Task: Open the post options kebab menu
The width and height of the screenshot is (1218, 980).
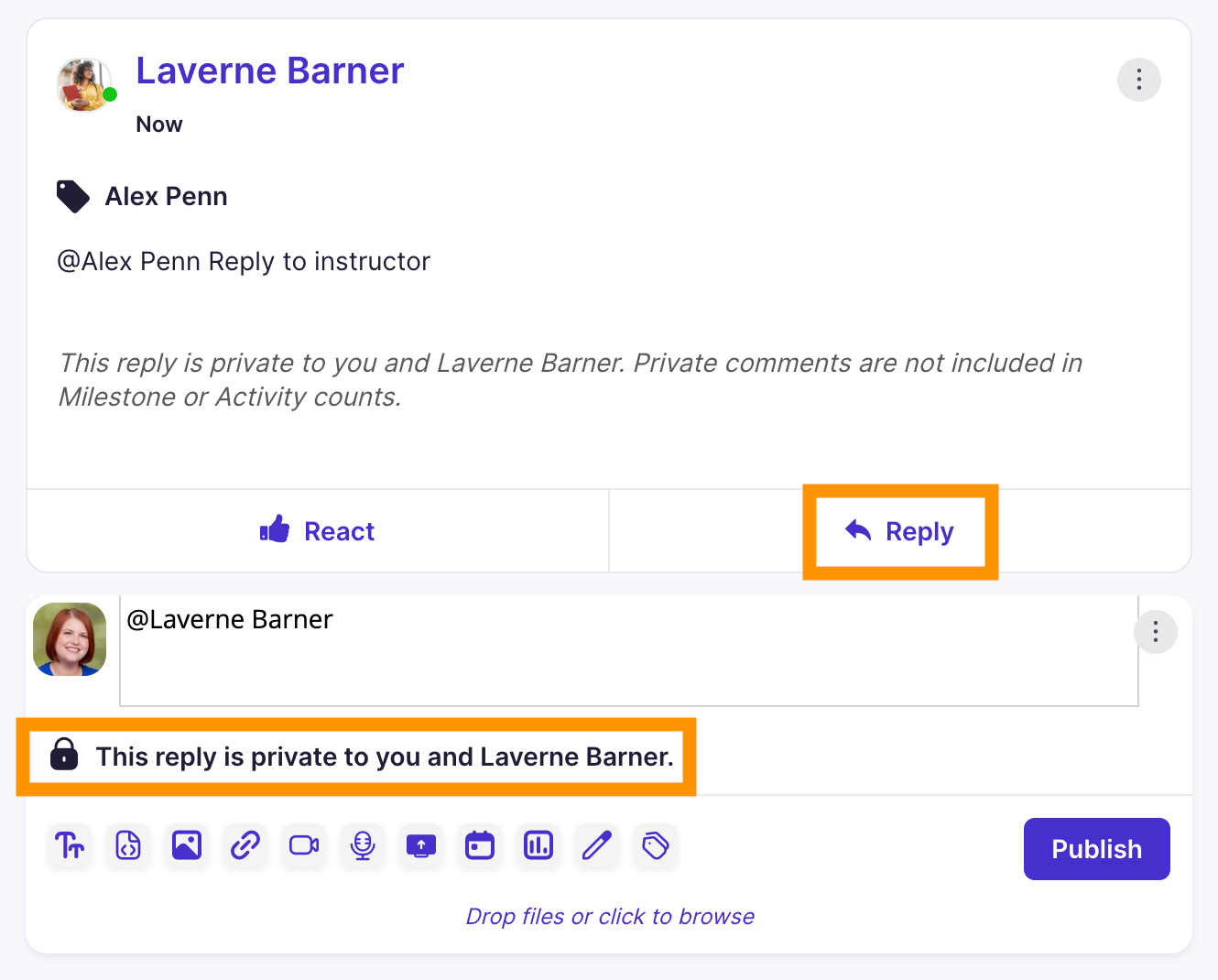Action: 1138,80
